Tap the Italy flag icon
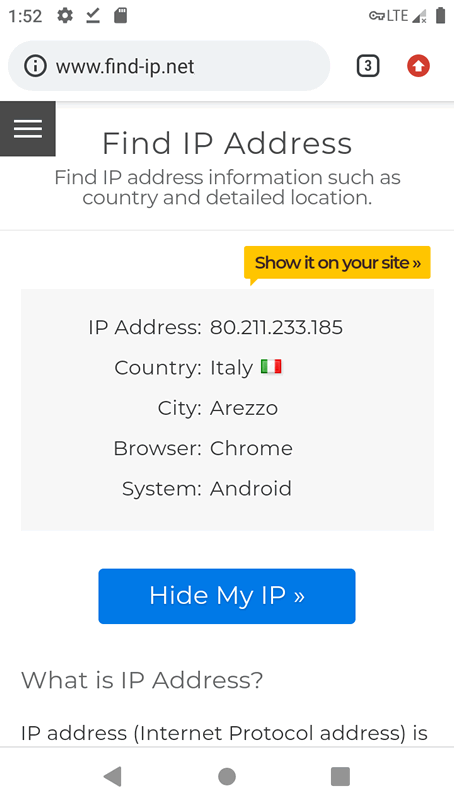The width and height of the screenshot is (454, 807). pos(271,367)
